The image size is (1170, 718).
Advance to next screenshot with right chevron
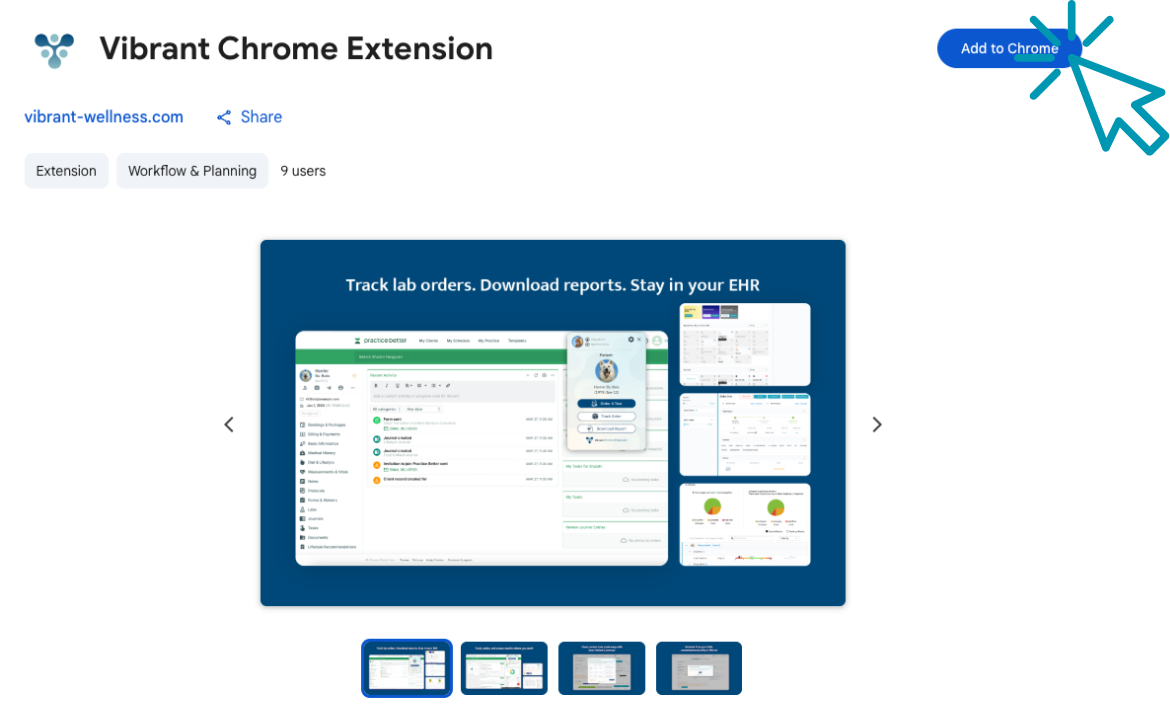[x=877, y=424]
